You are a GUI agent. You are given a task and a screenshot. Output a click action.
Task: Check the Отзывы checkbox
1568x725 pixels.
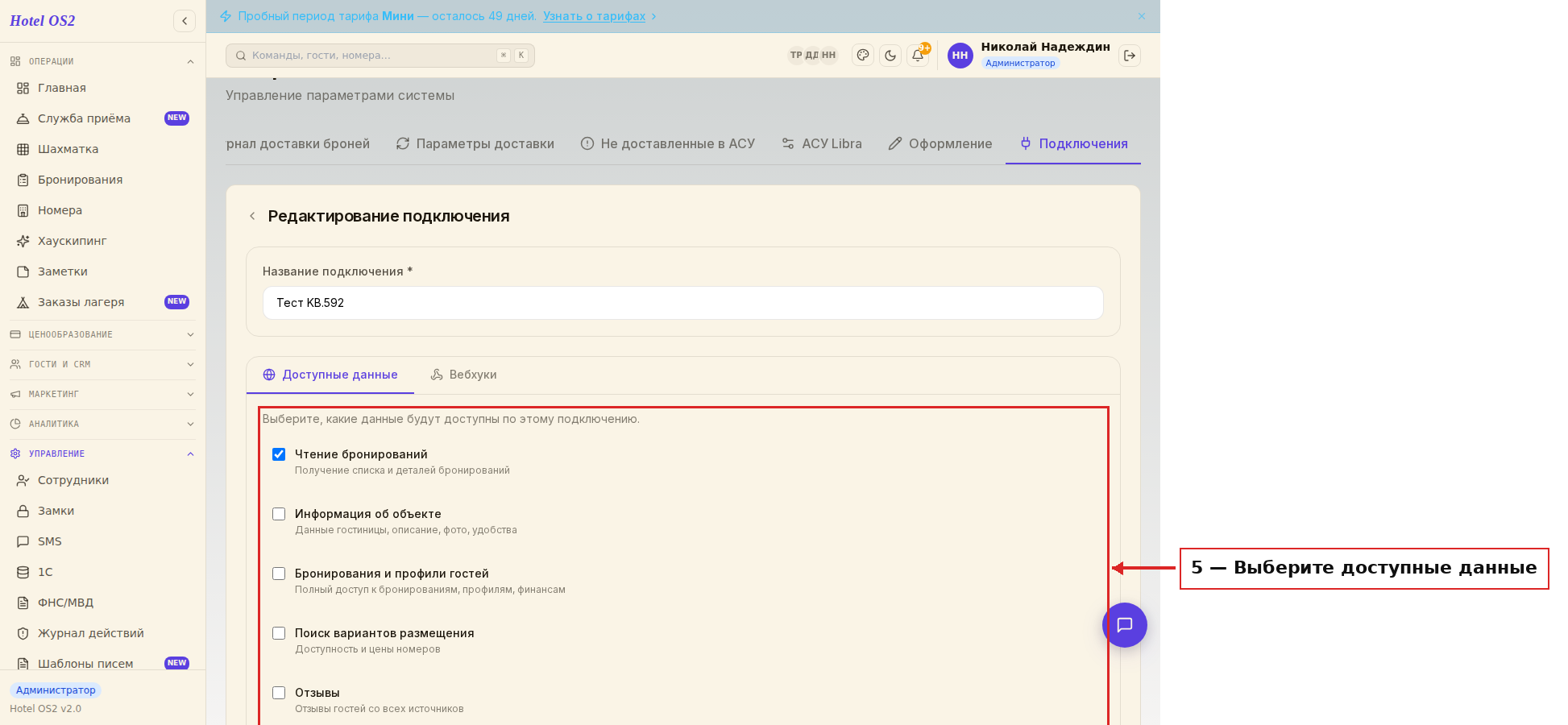pyautogui.click(x=279, y=693)
